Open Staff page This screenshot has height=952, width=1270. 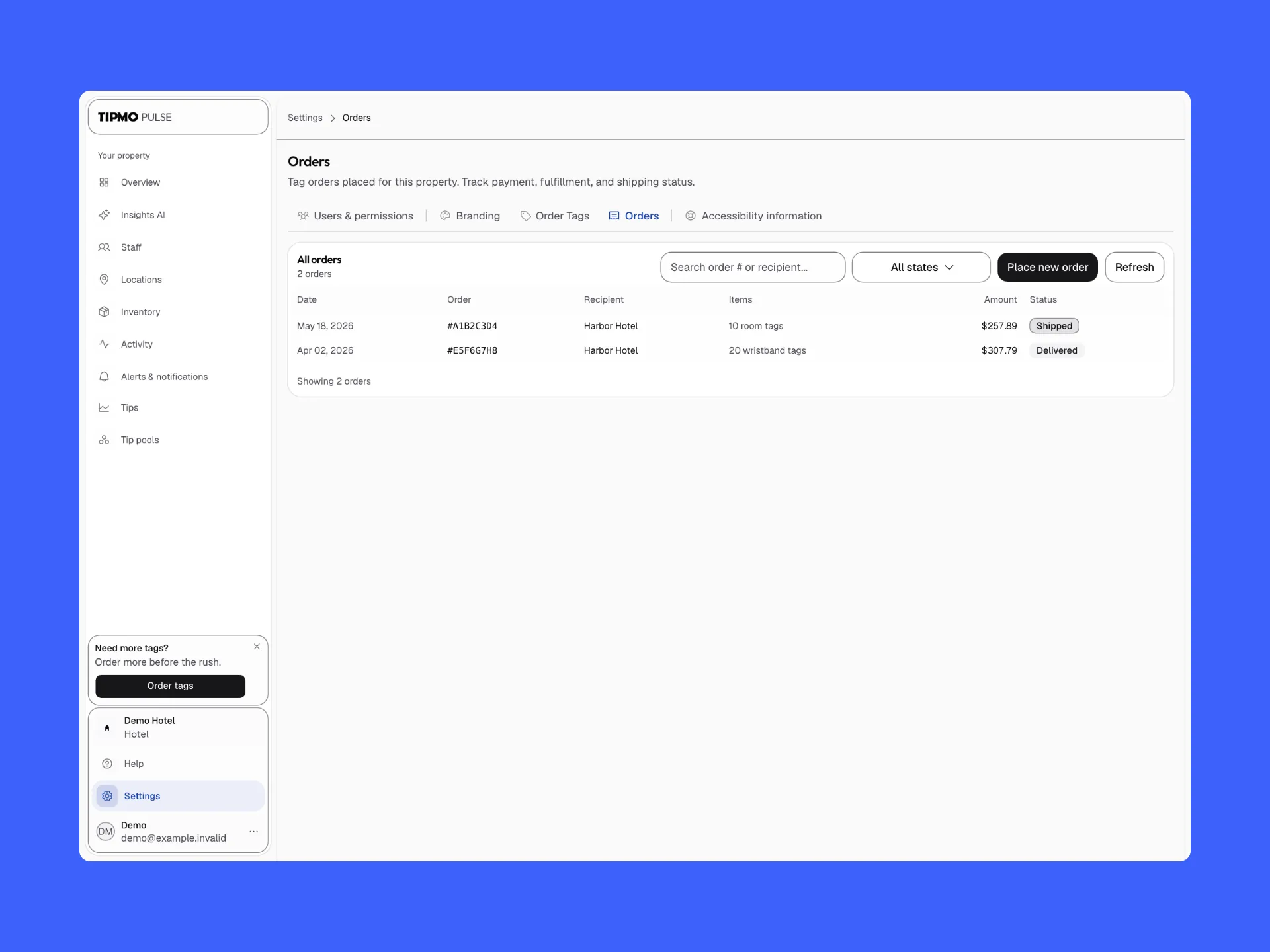tap(177, 247)
